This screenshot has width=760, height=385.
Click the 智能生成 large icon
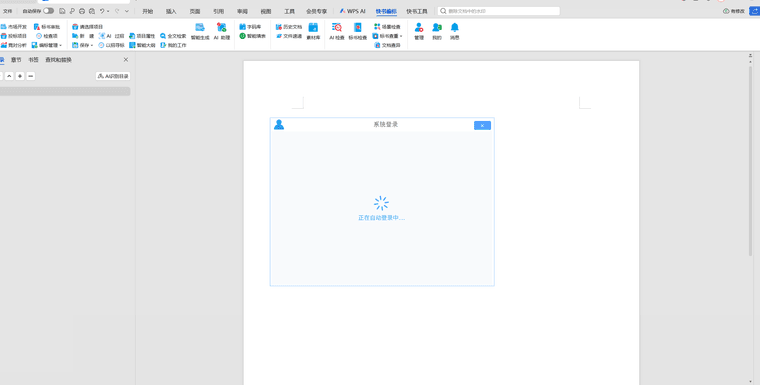point(200,32)
